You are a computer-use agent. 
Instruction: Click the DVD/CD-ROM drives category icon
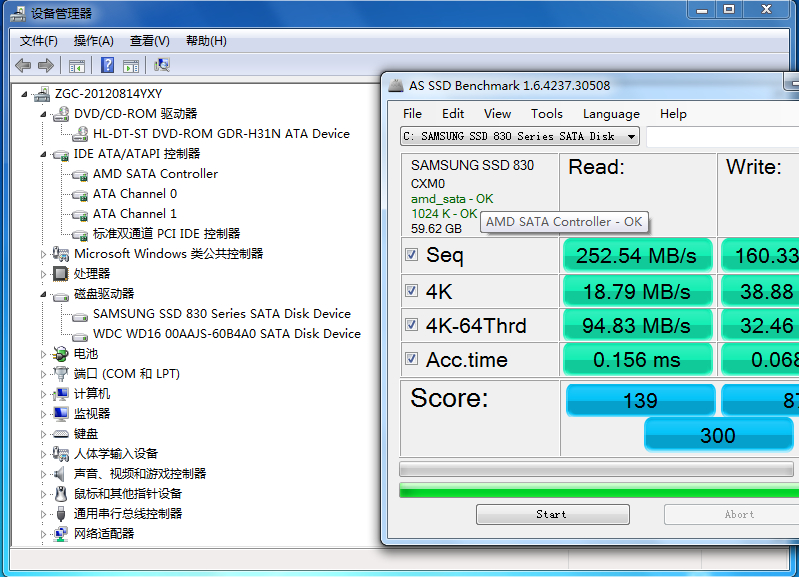tap(61, 114)
